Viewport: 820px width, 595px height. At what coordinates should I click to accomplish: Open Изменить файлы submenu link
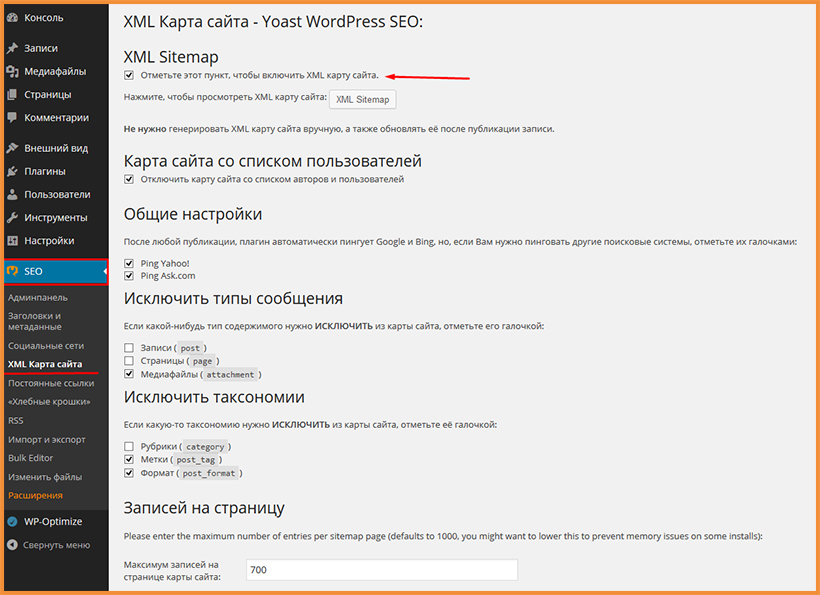pos(45,477)
